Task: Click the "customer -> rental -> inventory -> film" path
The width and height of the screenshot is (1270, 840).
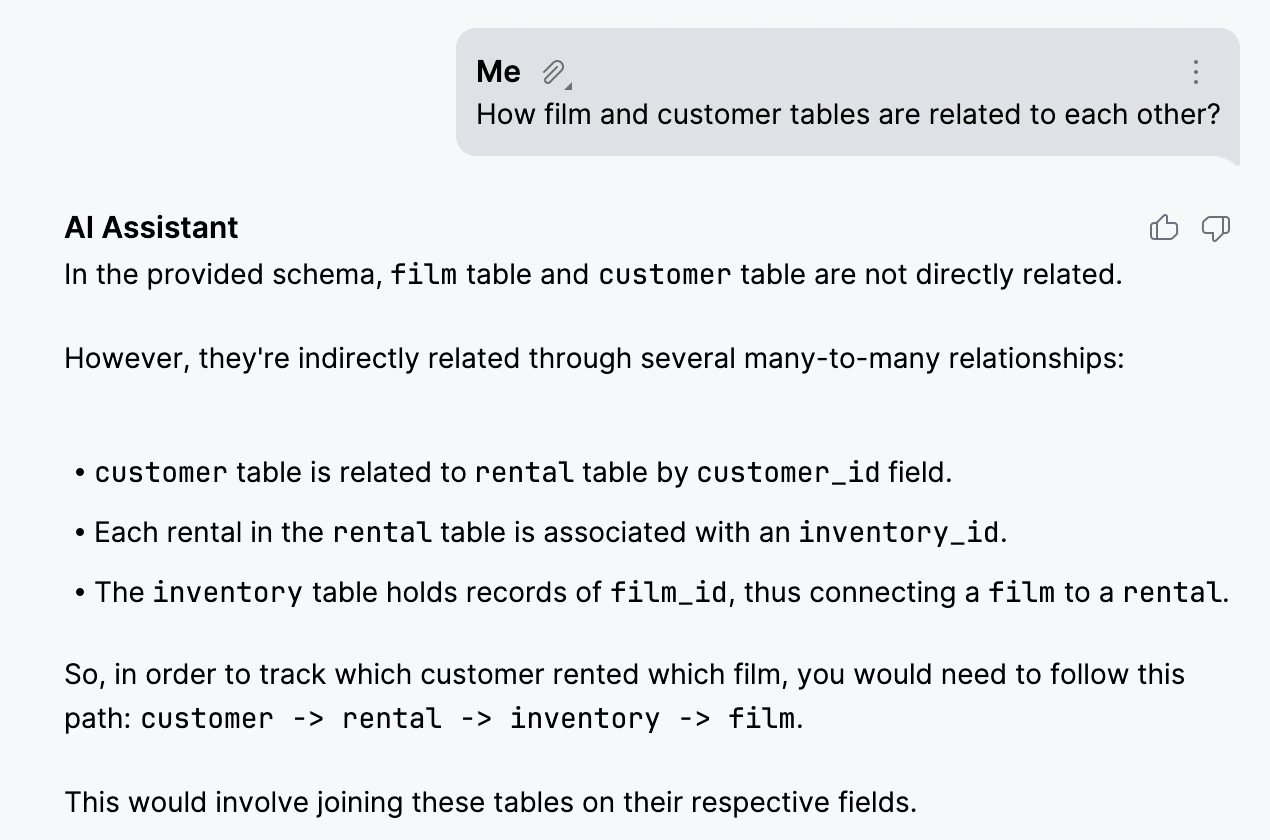Action: click(x=468, y=719)
